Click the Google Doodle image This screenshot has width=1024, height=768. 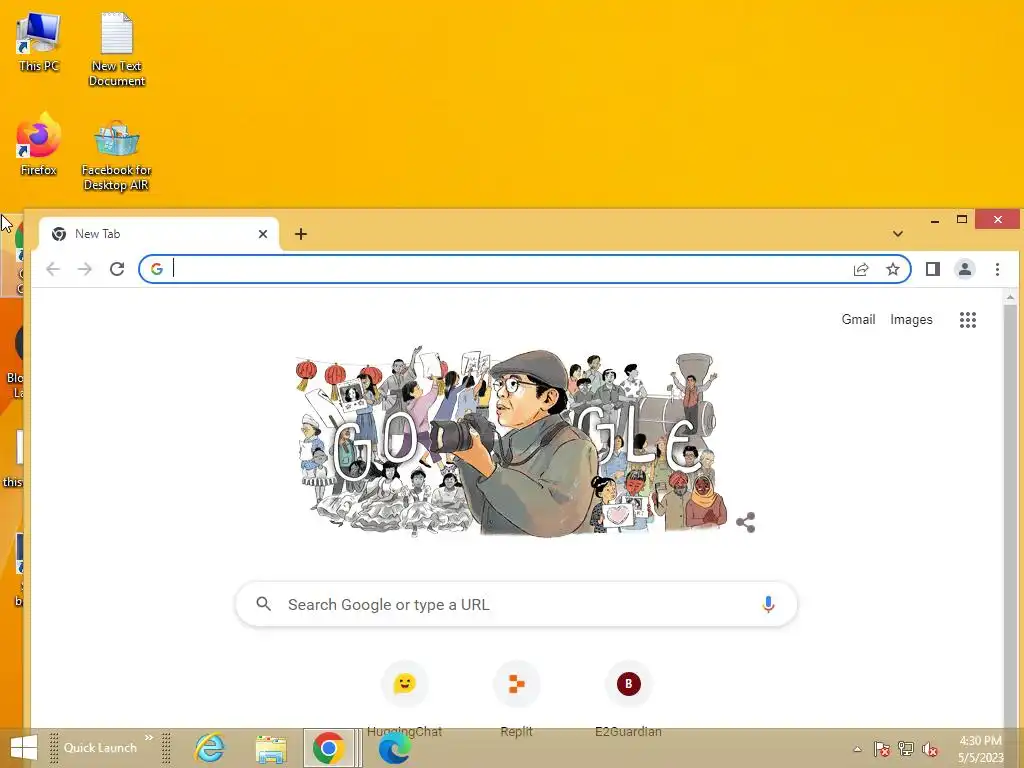[x=509, y=443]
